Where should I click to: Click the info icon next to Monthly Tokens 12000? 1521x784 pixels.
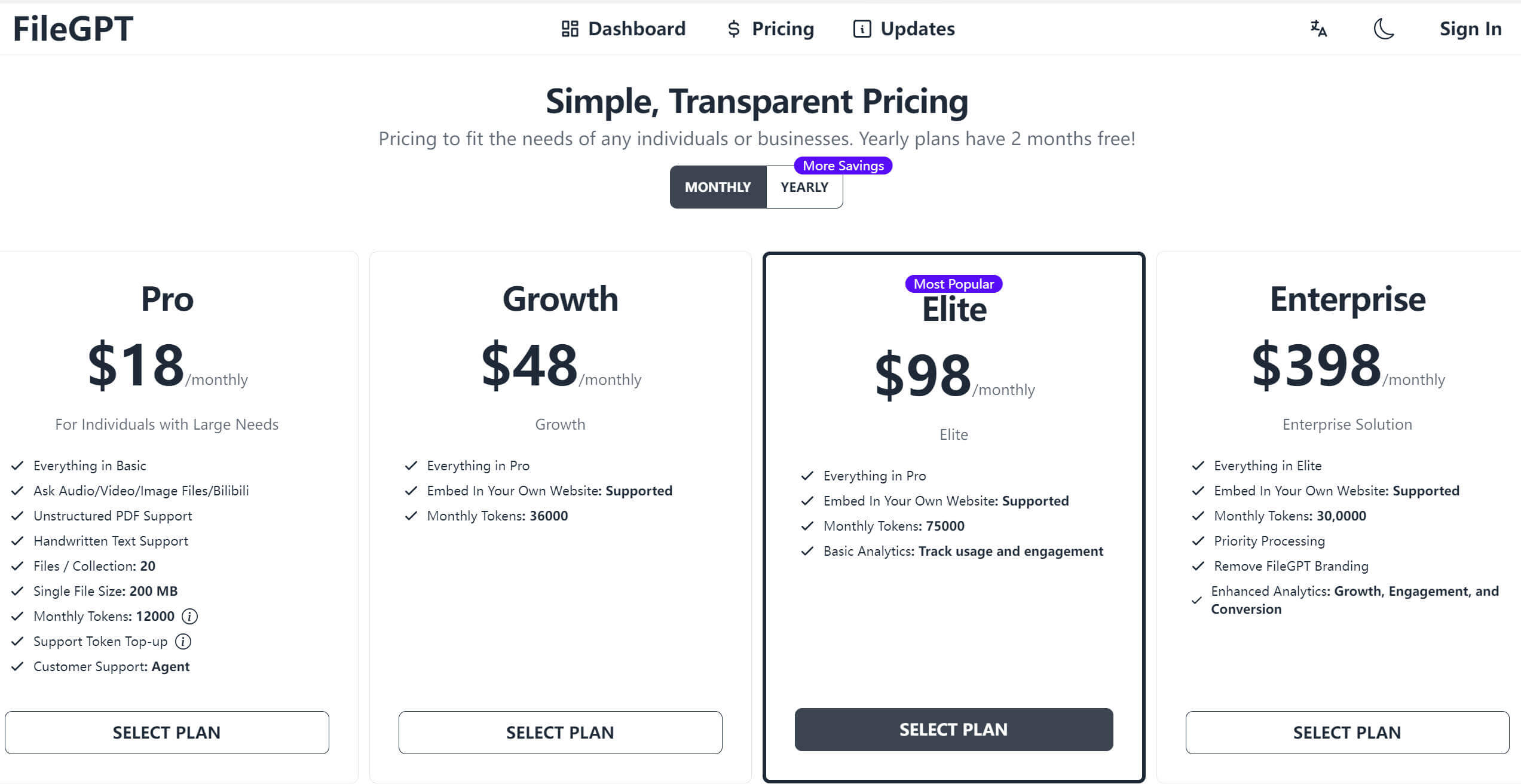tap(190, 616)
